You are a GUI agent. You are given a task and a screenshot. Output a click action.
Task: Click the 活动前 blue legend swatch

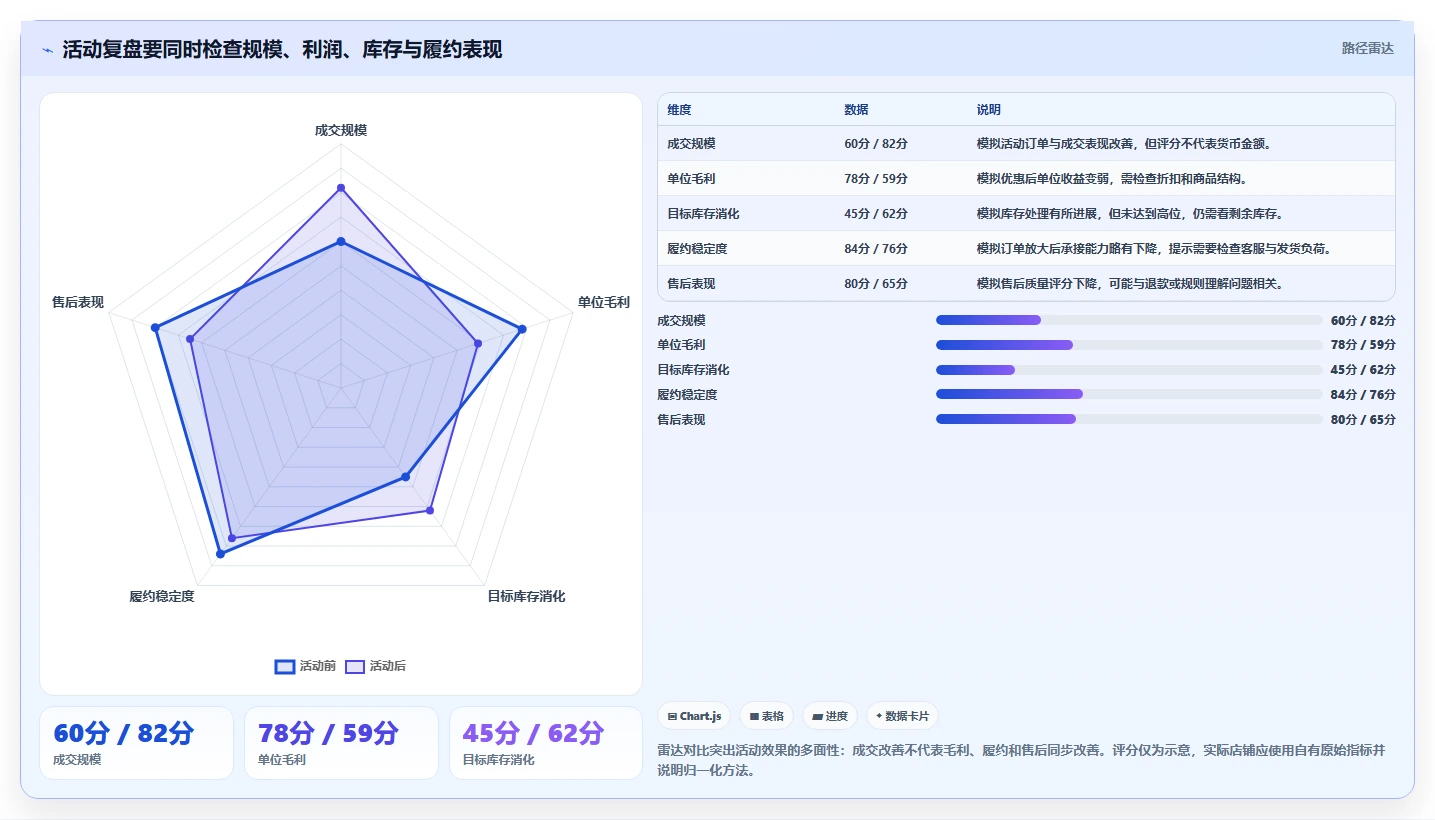tap(285, 666)
